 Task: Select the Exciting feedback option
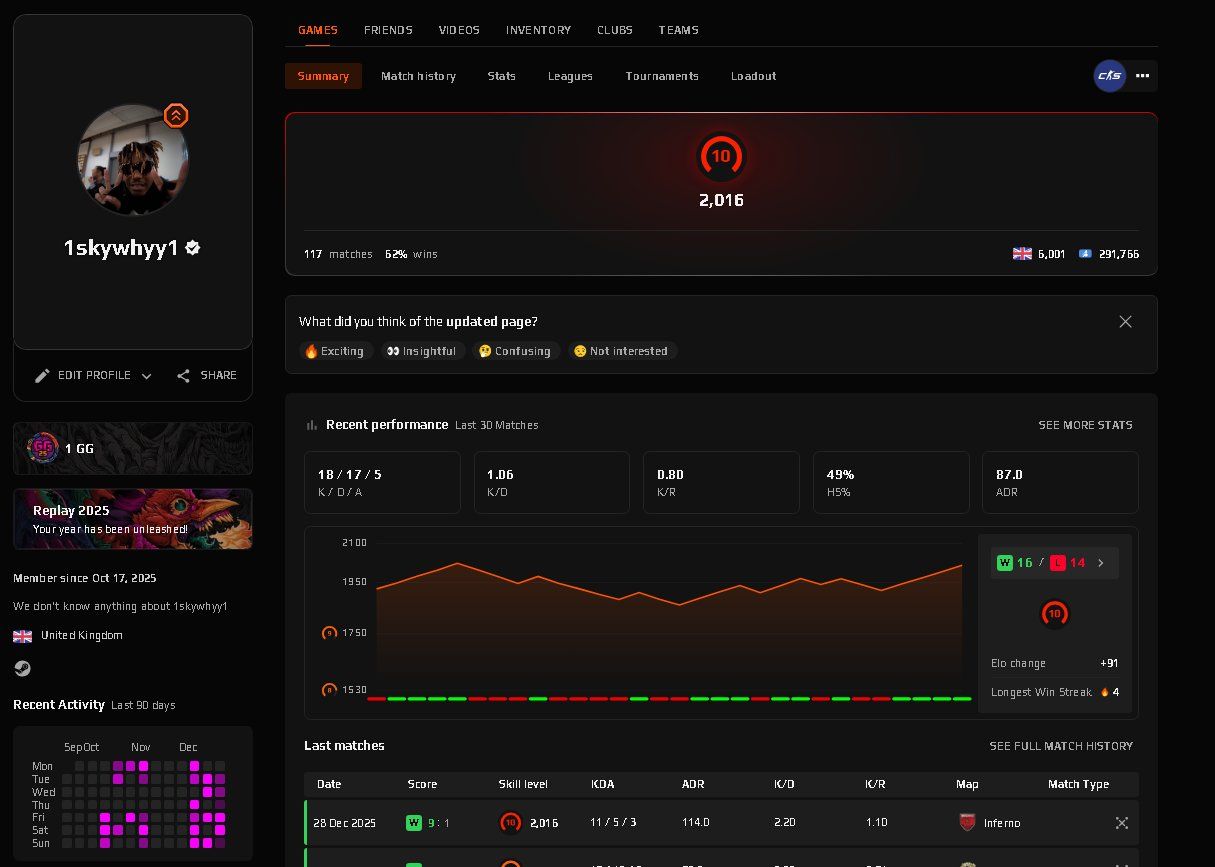(x=334, y=351)
